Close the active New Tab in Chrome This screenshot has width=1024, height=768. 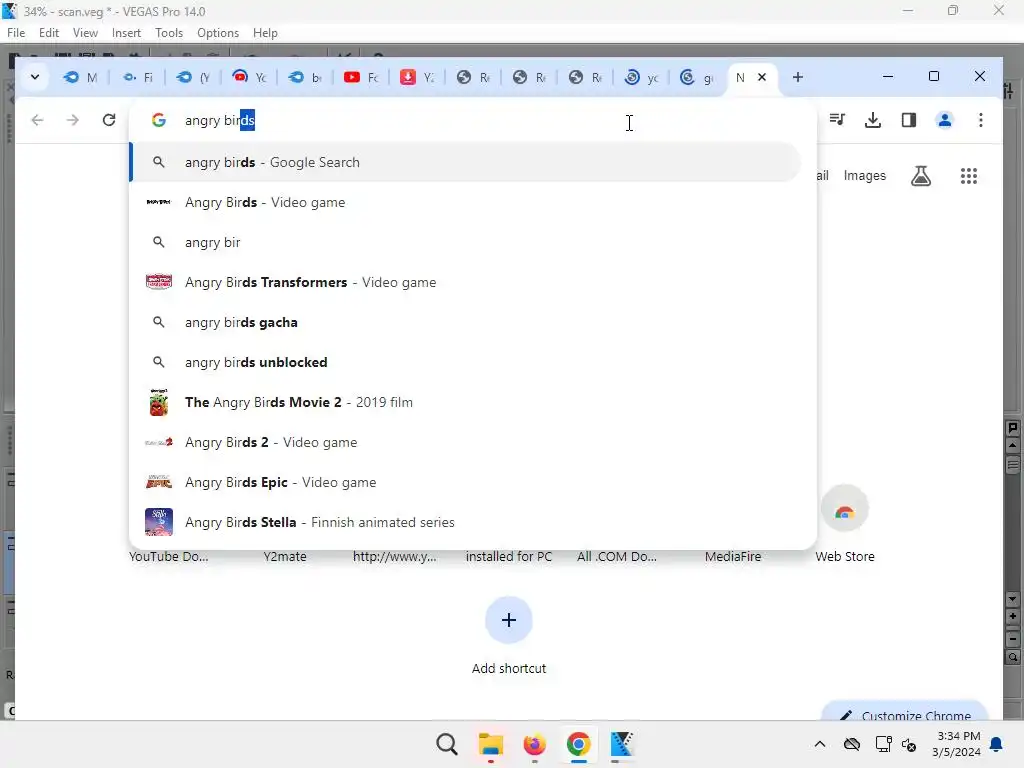(761, 77)
